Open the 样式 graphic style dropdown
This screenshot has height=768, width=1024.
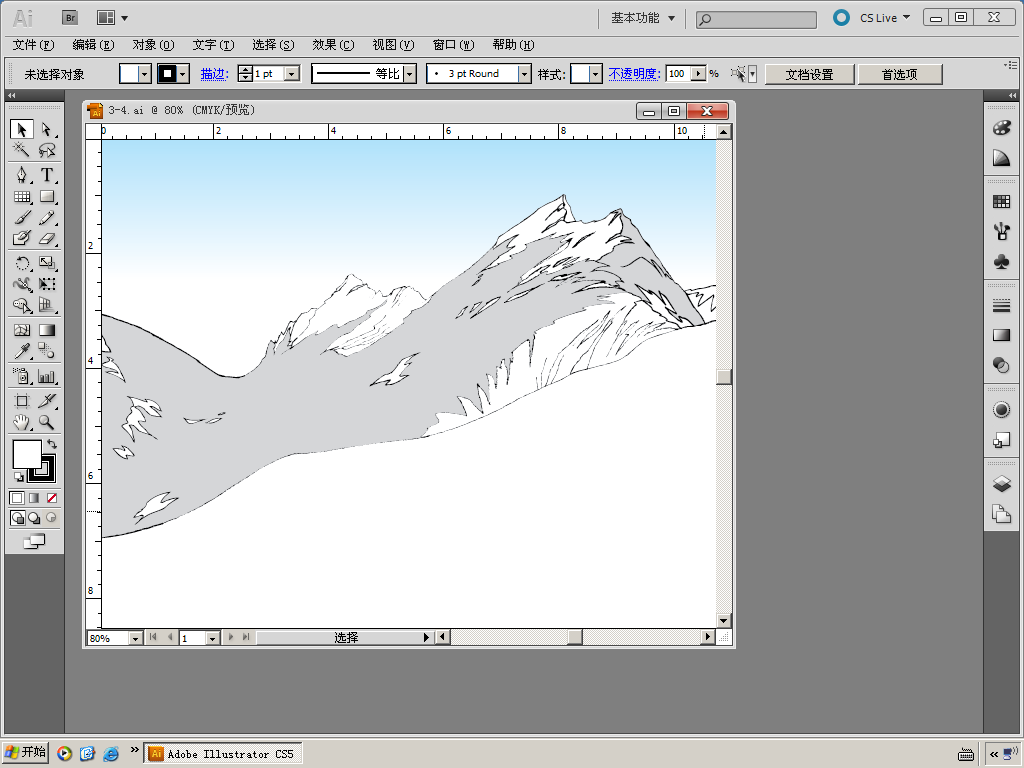(x=595, y=74)
